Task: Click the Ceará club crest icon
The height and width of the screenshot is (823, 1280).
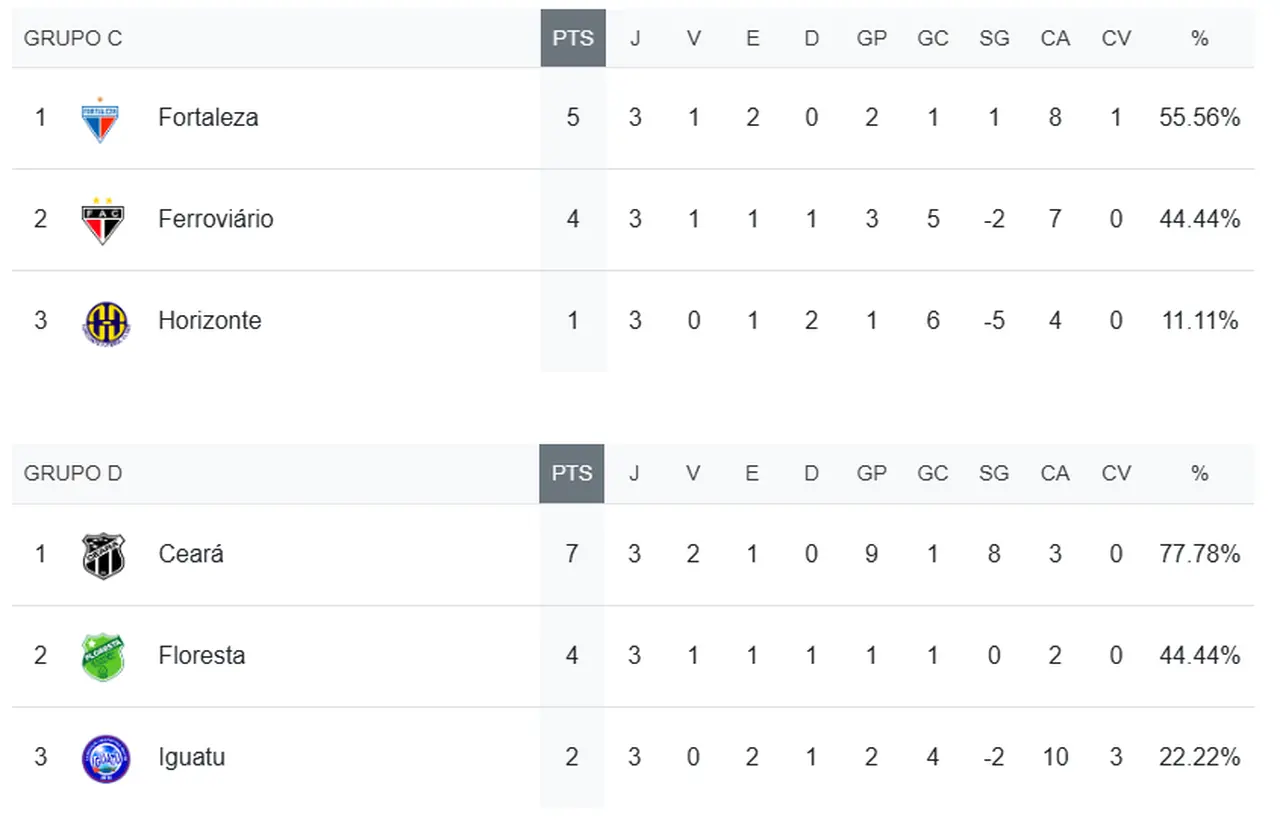Action: pos(103,555)
